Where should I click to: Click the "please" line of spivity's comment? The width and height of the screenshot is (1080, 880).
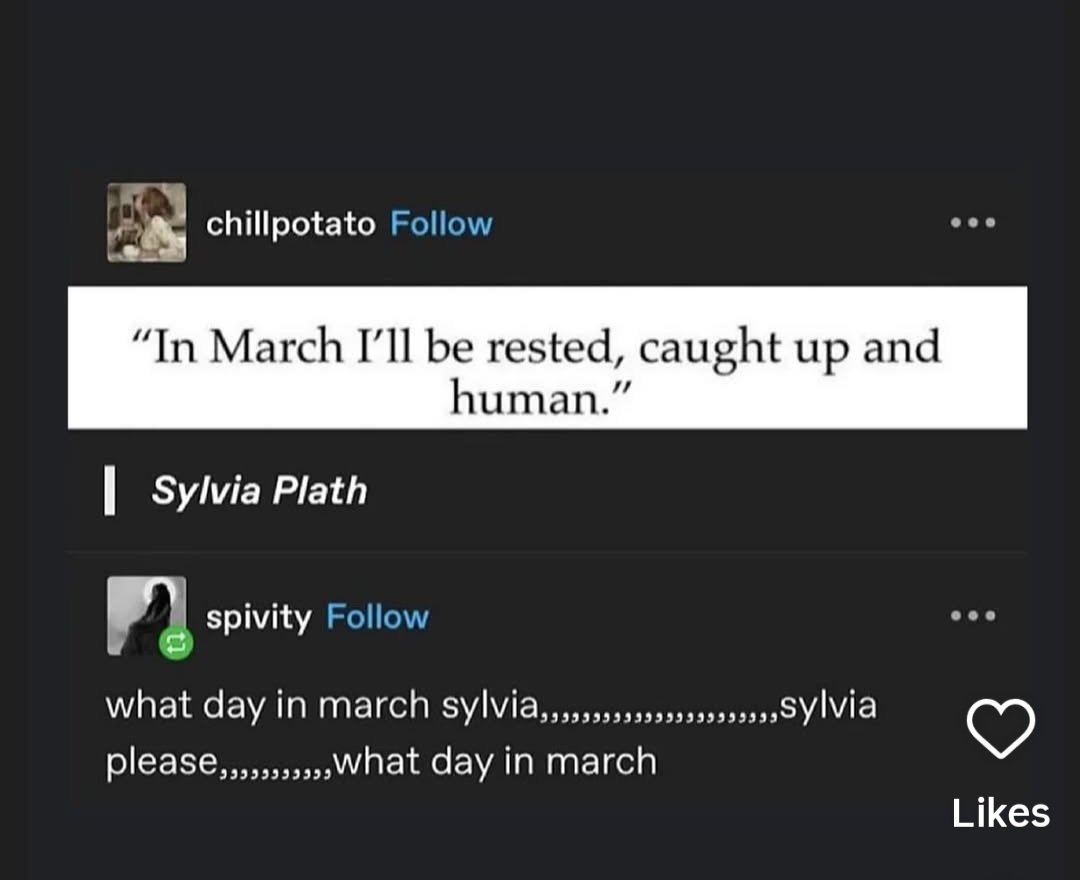click(160, 762)
